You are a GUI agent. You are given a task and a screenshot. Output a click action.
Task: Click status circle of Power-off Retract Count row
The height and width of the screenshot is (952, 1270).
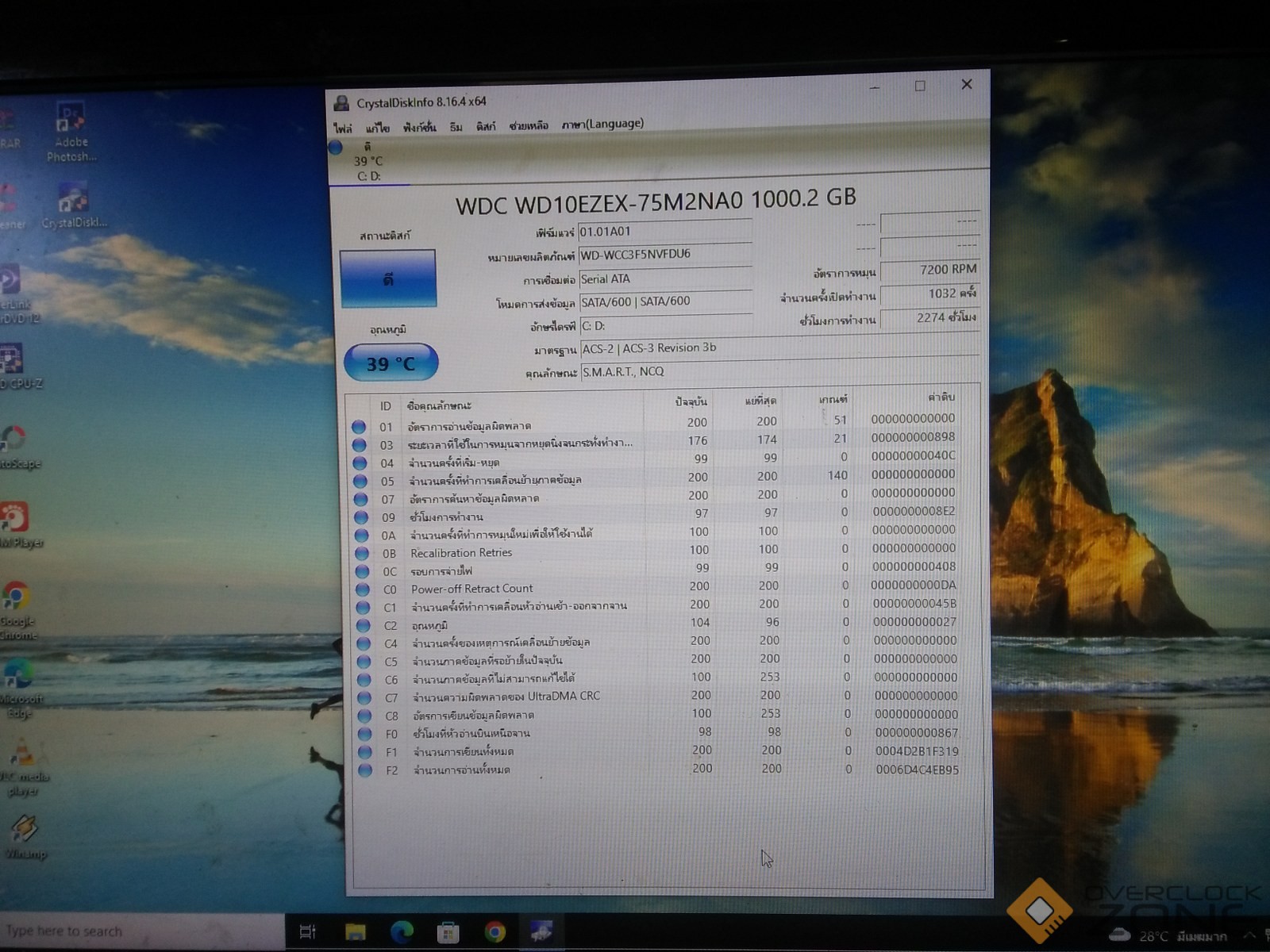[x=363, y=590]
